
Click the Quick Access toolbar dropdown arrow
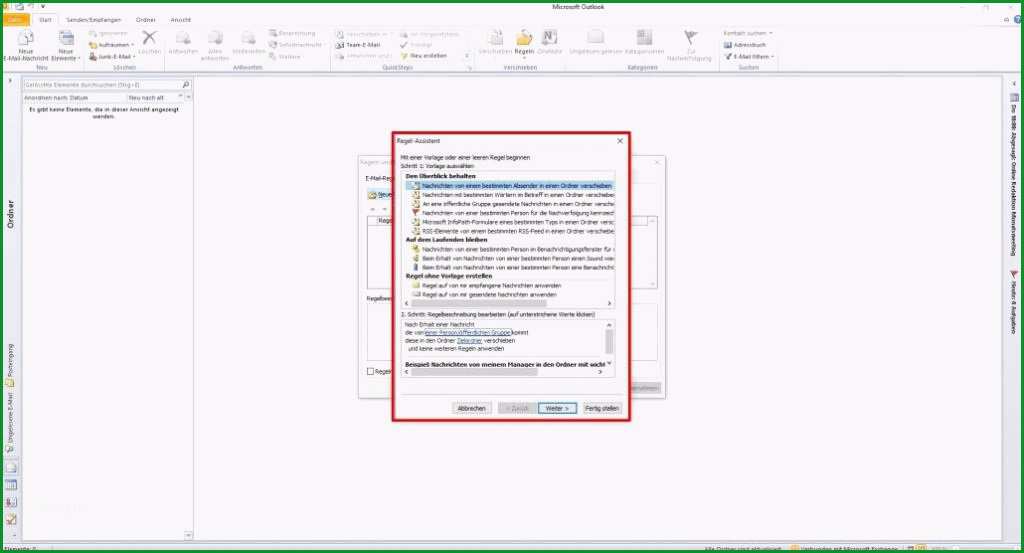tap(43, 7)
